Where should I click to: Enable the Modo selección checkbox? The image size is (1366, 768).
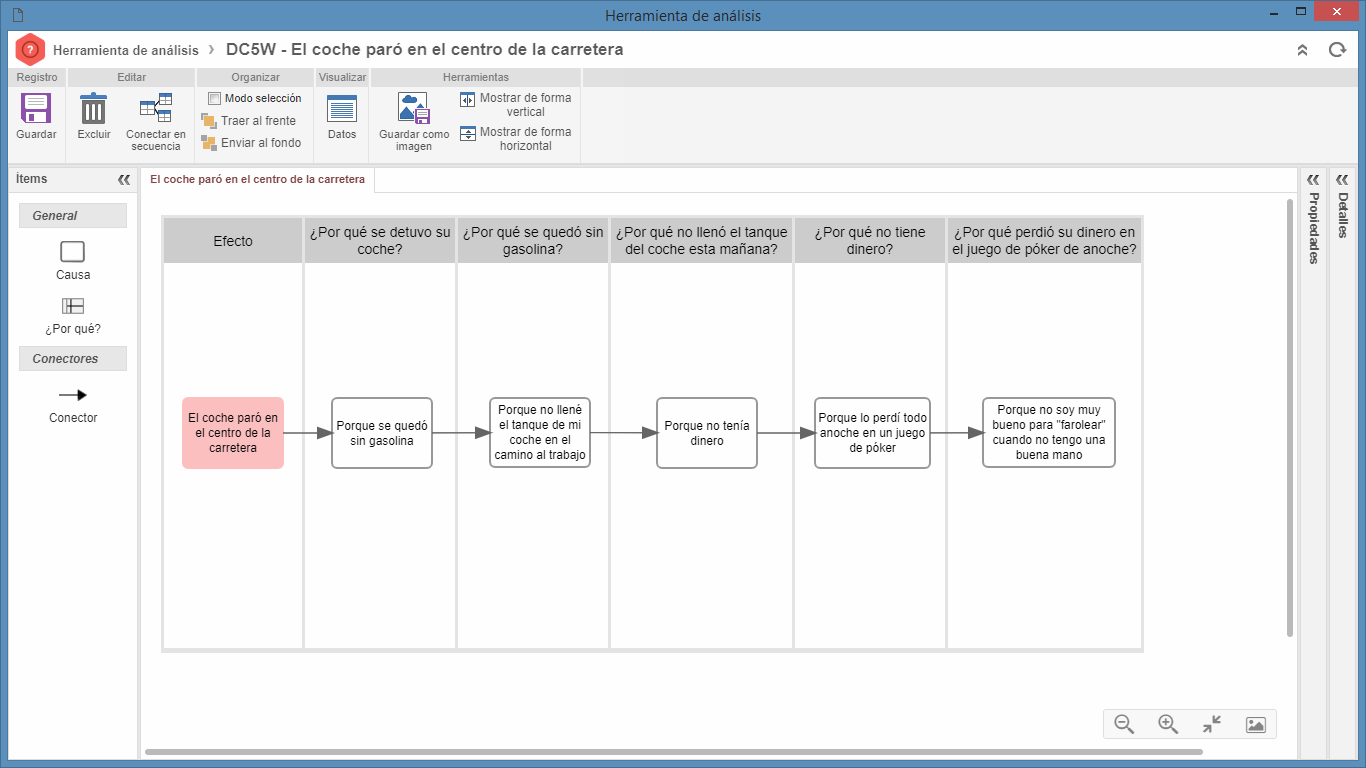[x=214, y=98]
